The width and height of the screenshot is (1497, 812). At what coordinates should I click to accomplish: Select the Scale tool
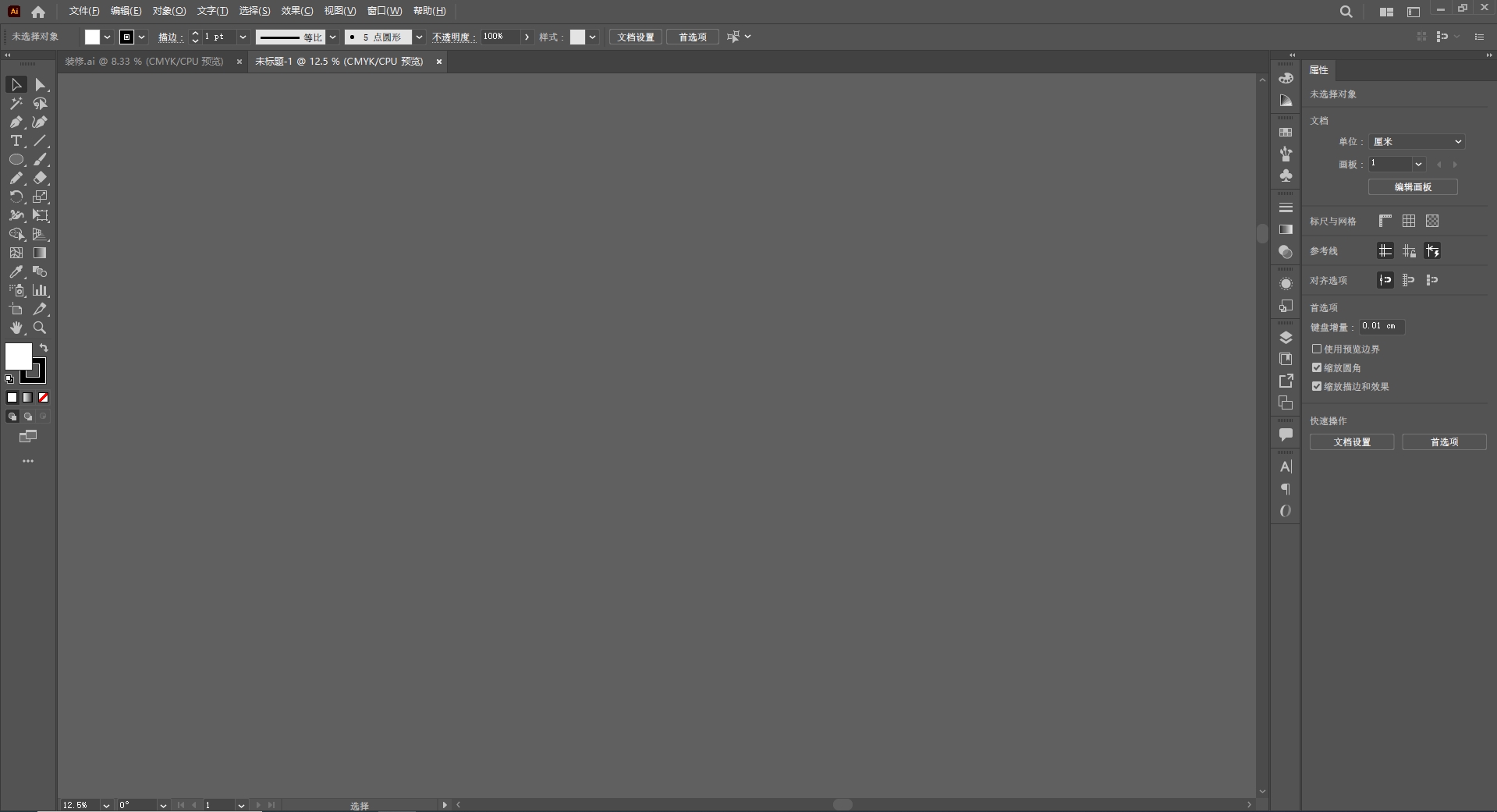point(41,197)
